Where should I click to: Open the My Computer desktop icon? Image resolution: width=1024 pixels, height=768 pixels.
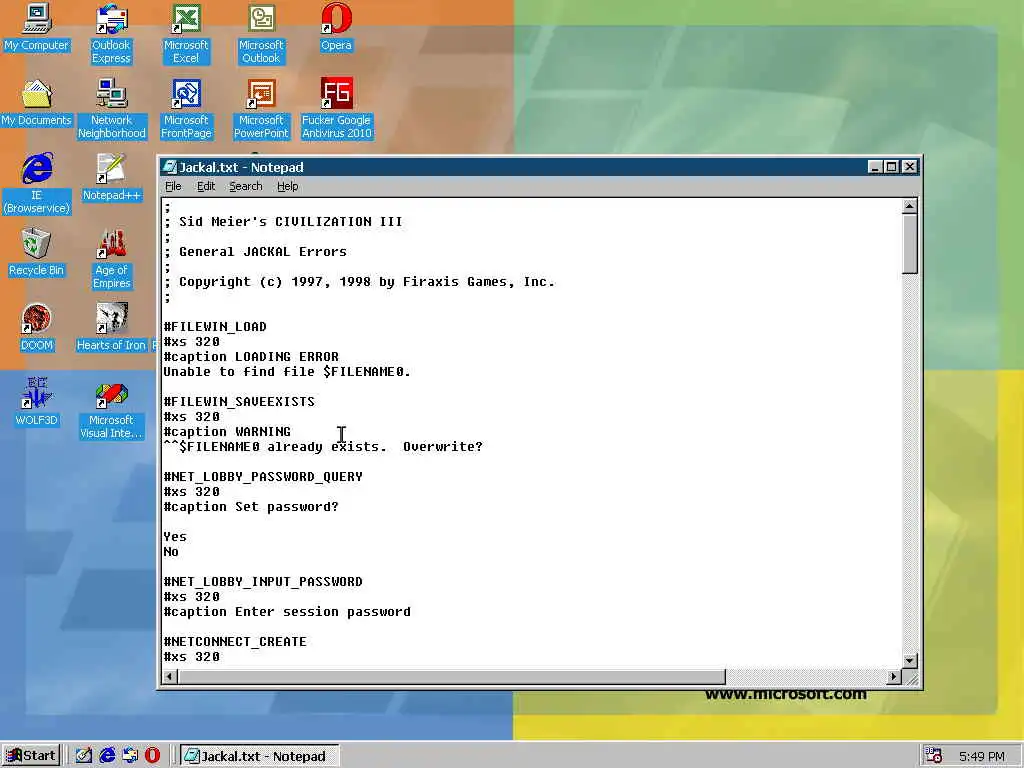[x=37, y=27]
